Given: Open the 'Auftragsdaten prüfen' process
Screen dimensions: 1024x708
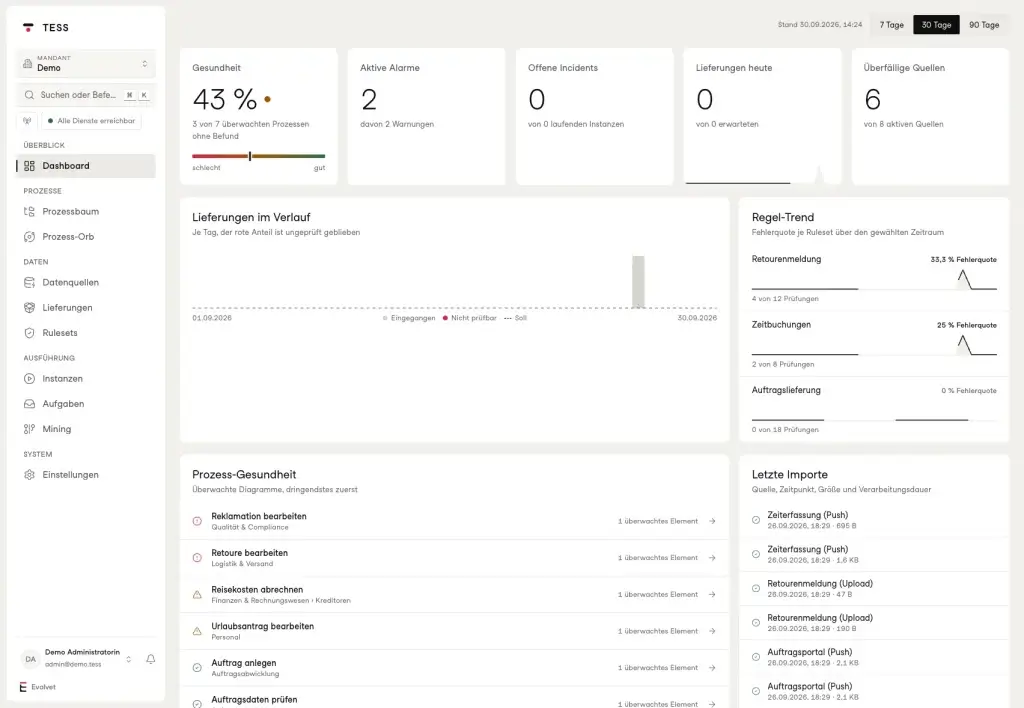Looking at the screenshot, I should pyautogui.click(x=455, y=698).
